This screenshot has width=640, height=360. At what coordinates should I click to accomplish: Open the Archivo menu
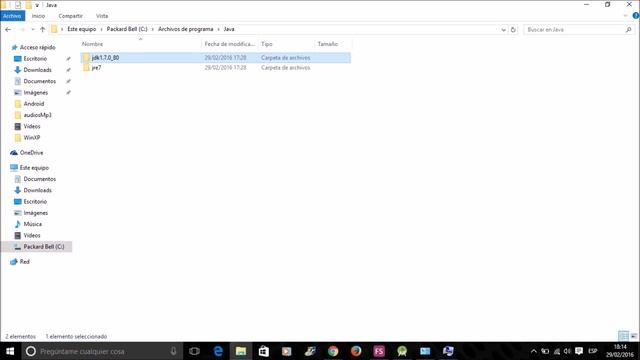point(12,16)
